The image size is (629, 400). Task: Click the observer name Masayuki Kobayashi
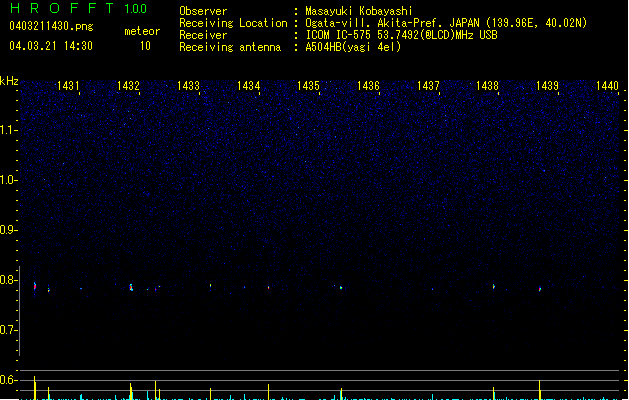coord(359,11)
